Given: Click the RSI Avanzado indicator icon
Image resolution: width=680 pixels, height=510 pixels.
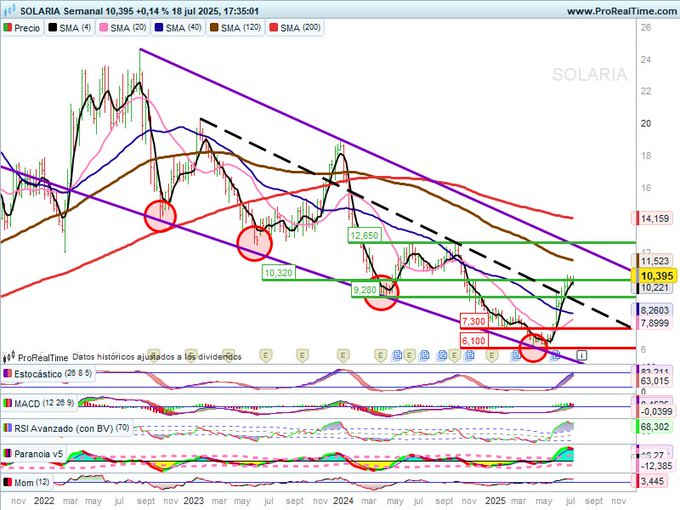Looking at the screenshot, I should pyautogui.click(x=7, y=428).
